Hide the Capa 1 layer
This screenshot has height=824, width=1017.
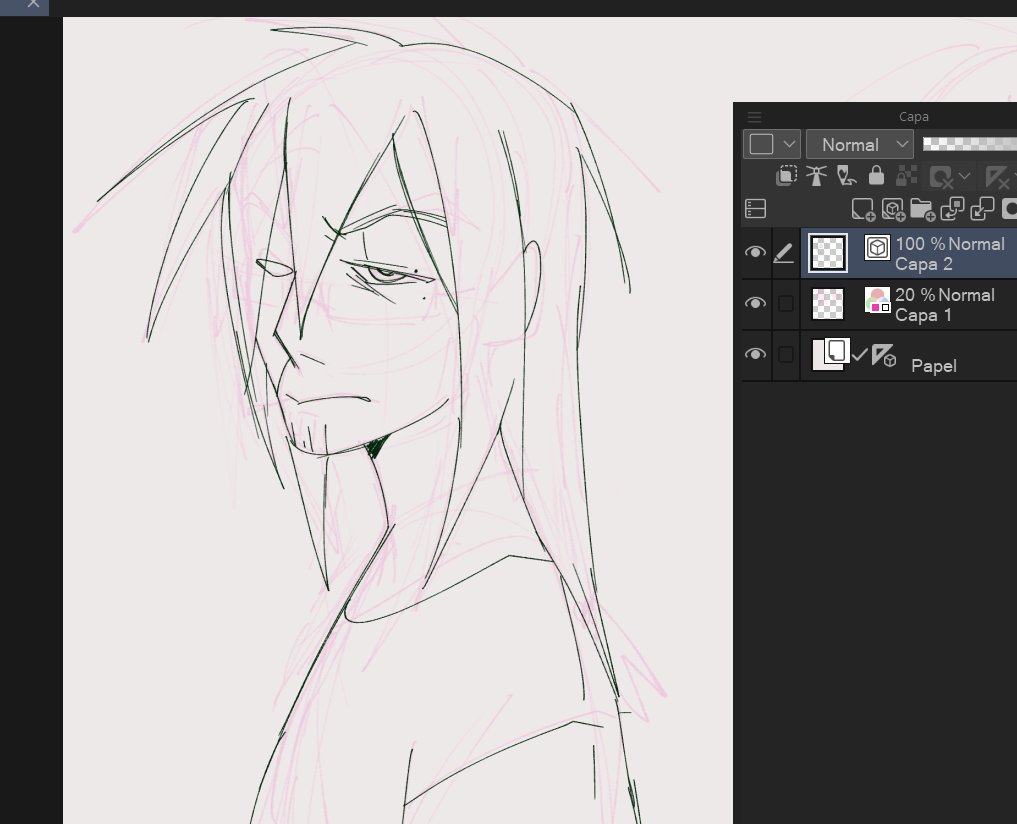pos(755,302)
